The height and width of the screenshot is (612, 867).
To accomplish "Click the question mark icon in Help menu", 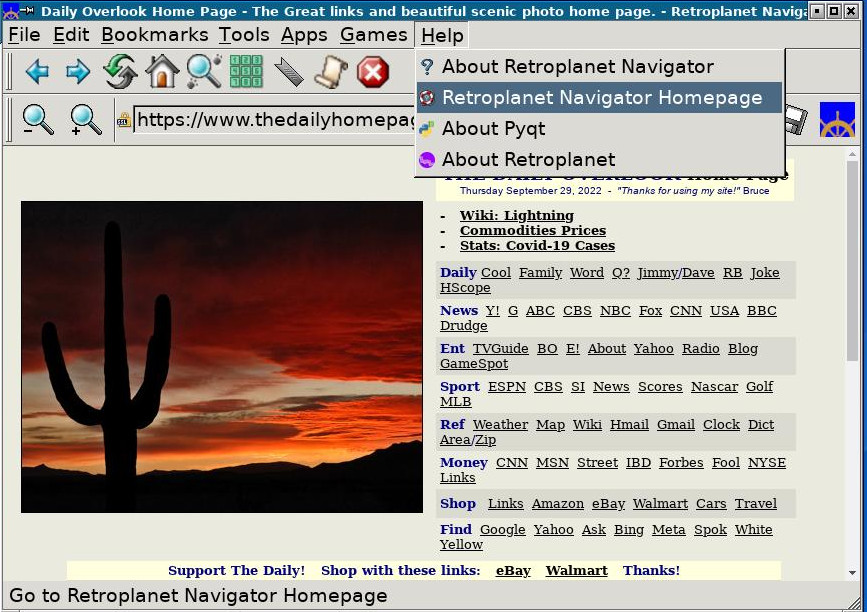I will point(426,67).
